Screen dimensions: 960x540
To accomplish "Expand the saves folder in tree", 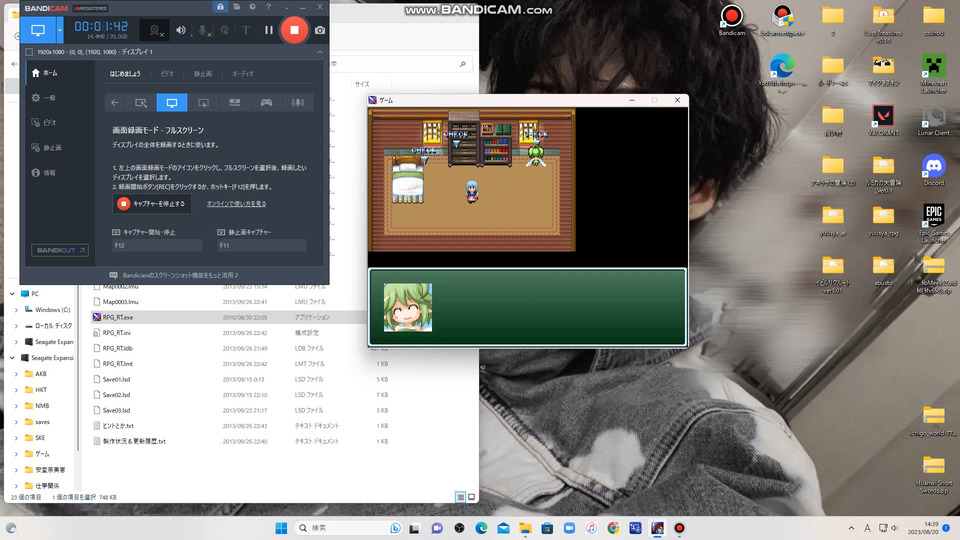I will point(17,422).
